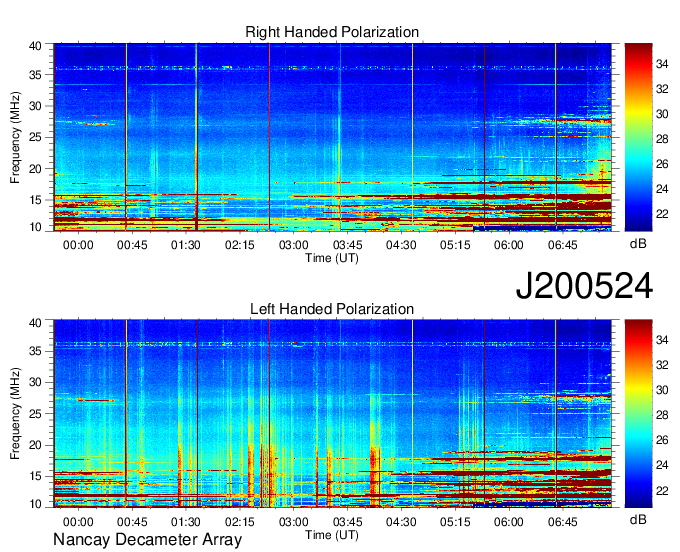Screen dimensions: 680x552
Task: Click the "Right Handed Polarization" plot title
Action: (332, 32)
